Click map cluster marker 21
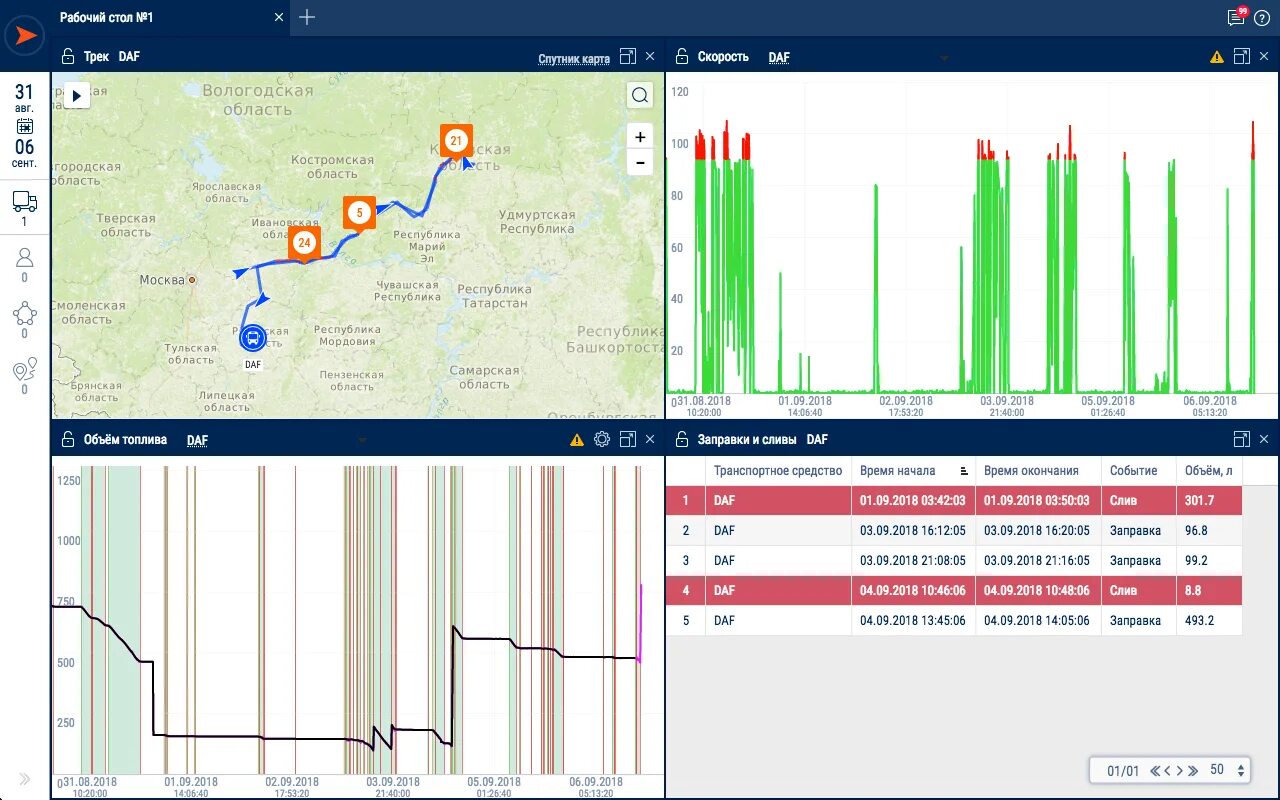The height and width of the screenshot is (800, 1280). point(456,141)
